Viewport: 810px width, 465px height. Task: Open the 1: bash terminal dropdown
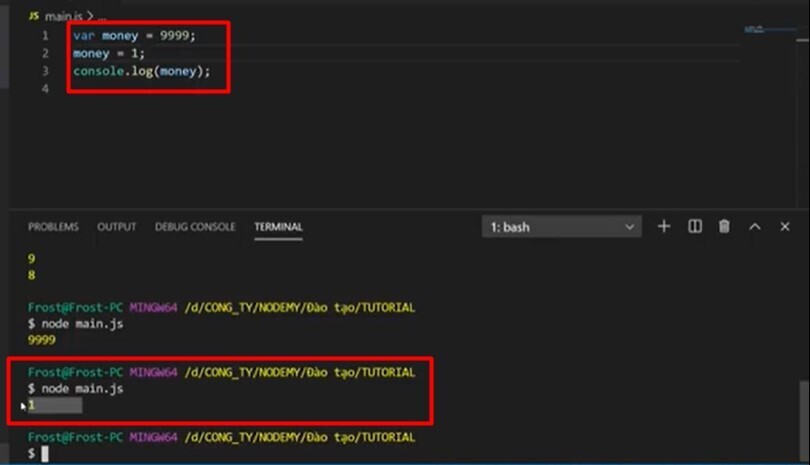coord(562,227)
